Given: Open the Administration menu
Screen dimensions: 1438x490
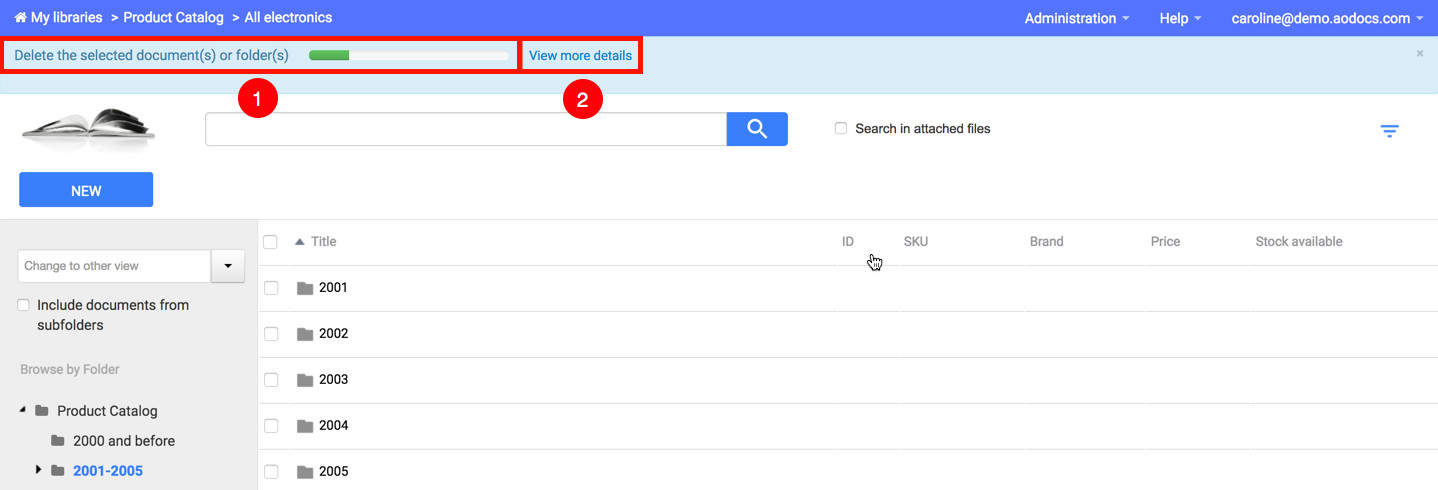Looking at the screenshot, I should coord(1077,18).
